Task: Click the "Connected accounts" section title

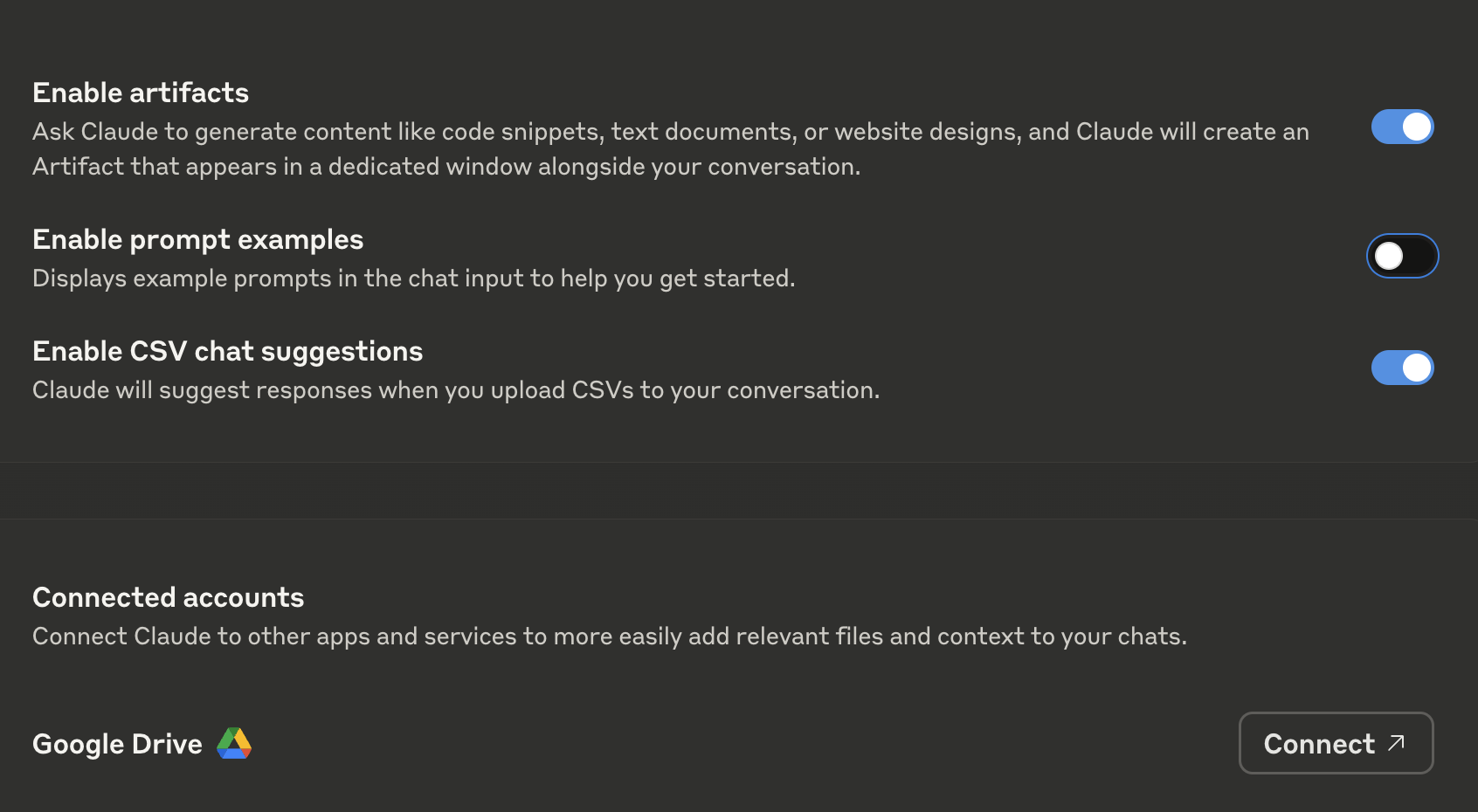Action: point(168,597)
